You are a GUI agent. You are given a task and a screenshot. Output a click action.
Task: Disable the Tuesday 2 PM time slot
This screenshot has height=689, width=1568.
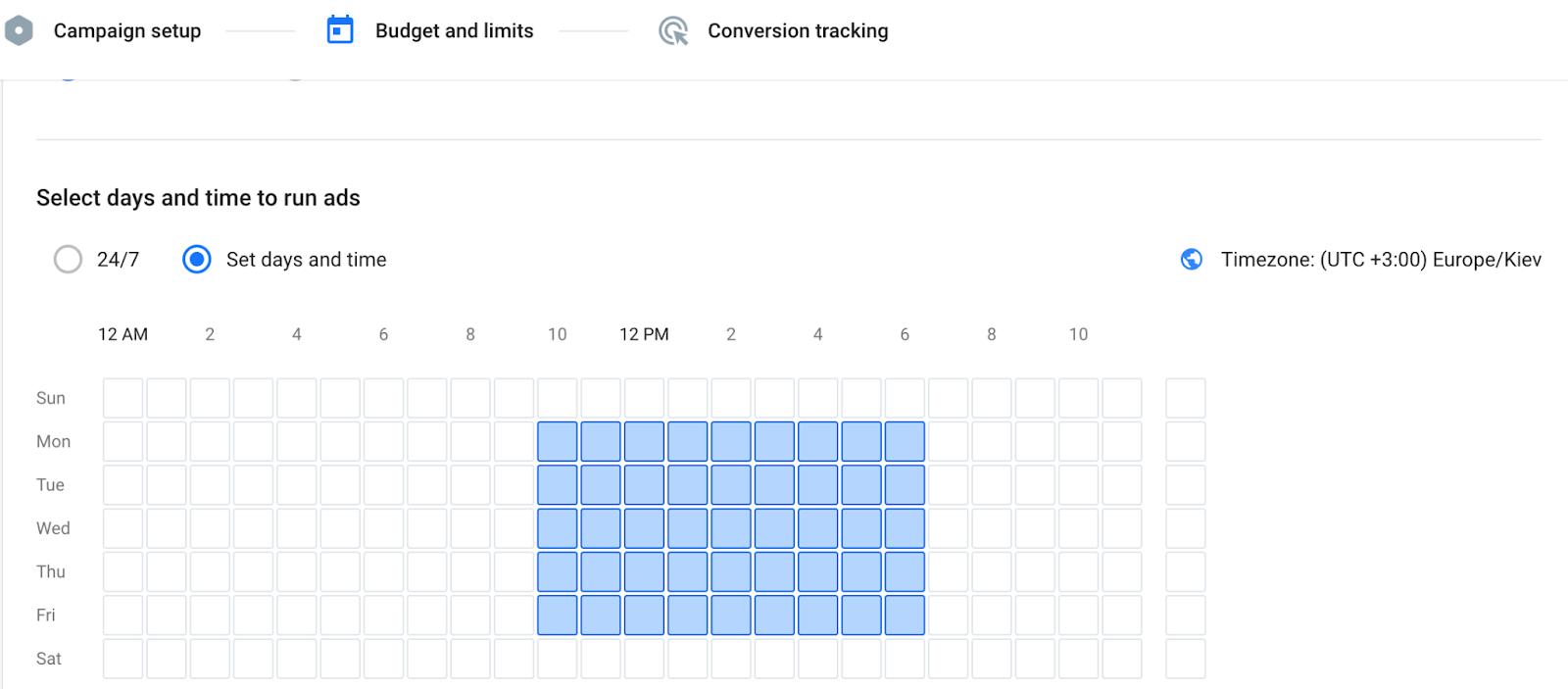731,485
